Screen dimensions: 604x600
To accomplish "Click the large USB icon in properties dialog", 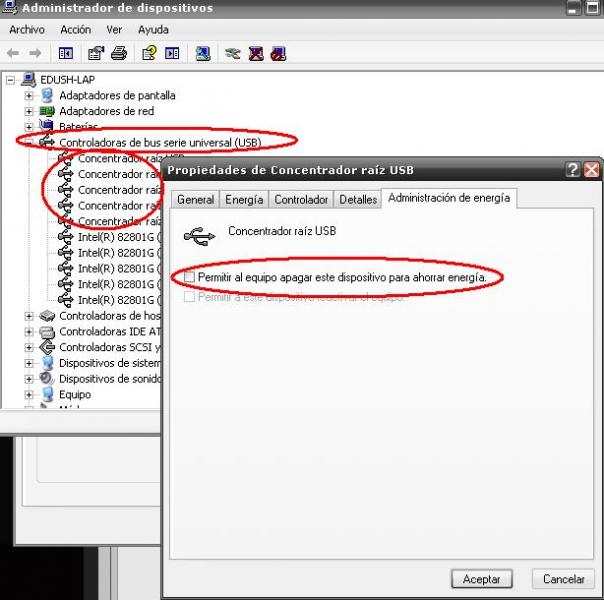I will [x=199, y=236].
